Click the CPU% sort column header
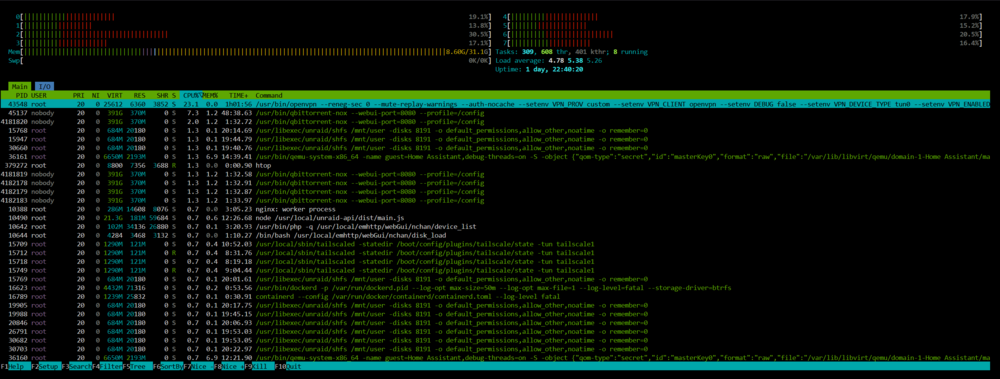Screen dimensions: 1000x379 pos(192,95)
